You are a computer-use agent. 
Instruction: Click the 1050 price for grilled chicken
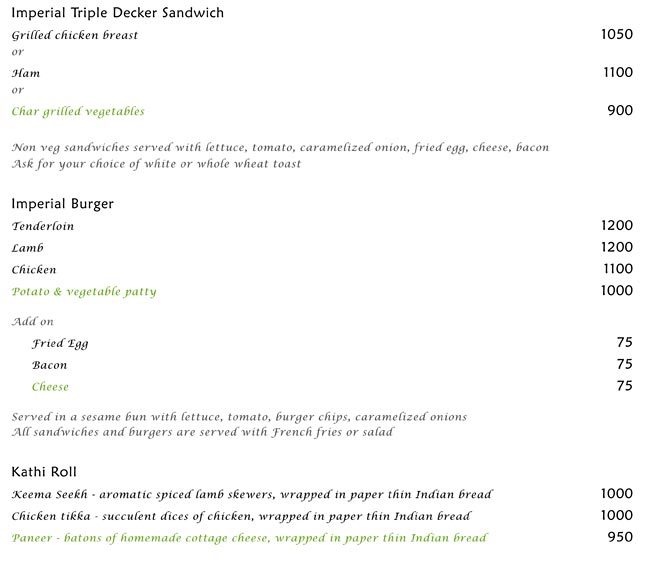click(616, 34)
